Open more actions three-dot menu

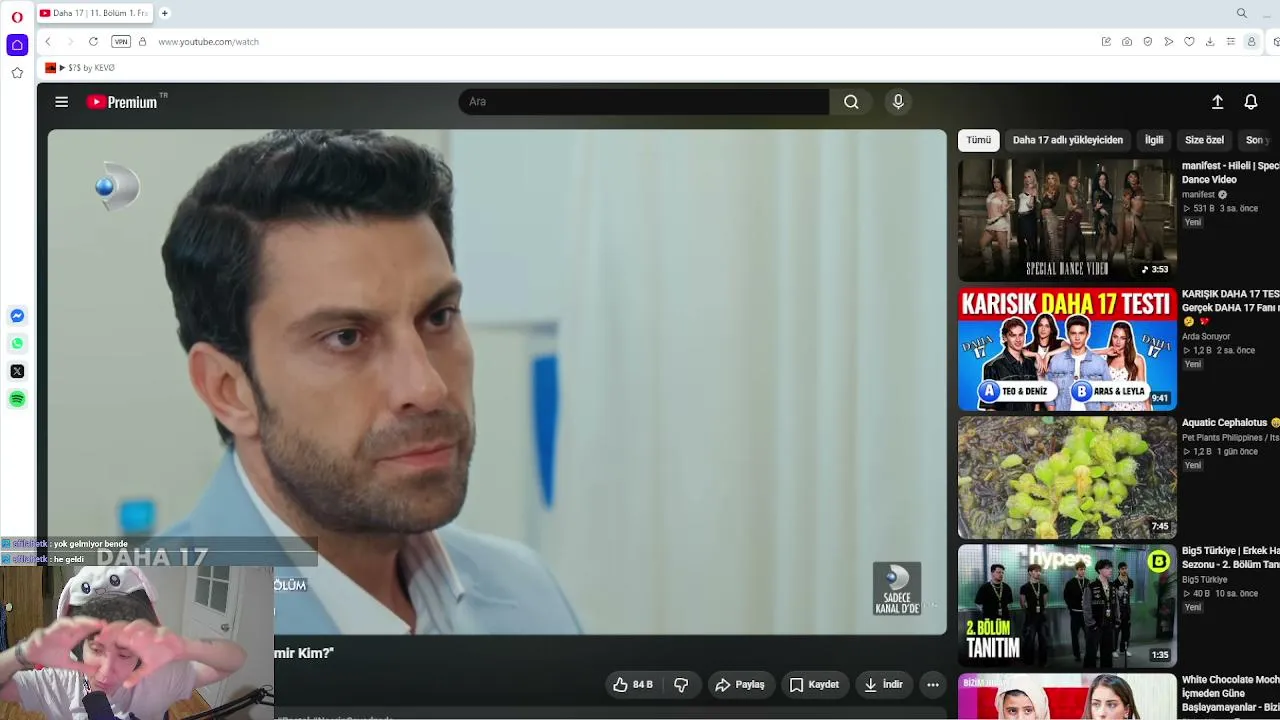(933, 685)
